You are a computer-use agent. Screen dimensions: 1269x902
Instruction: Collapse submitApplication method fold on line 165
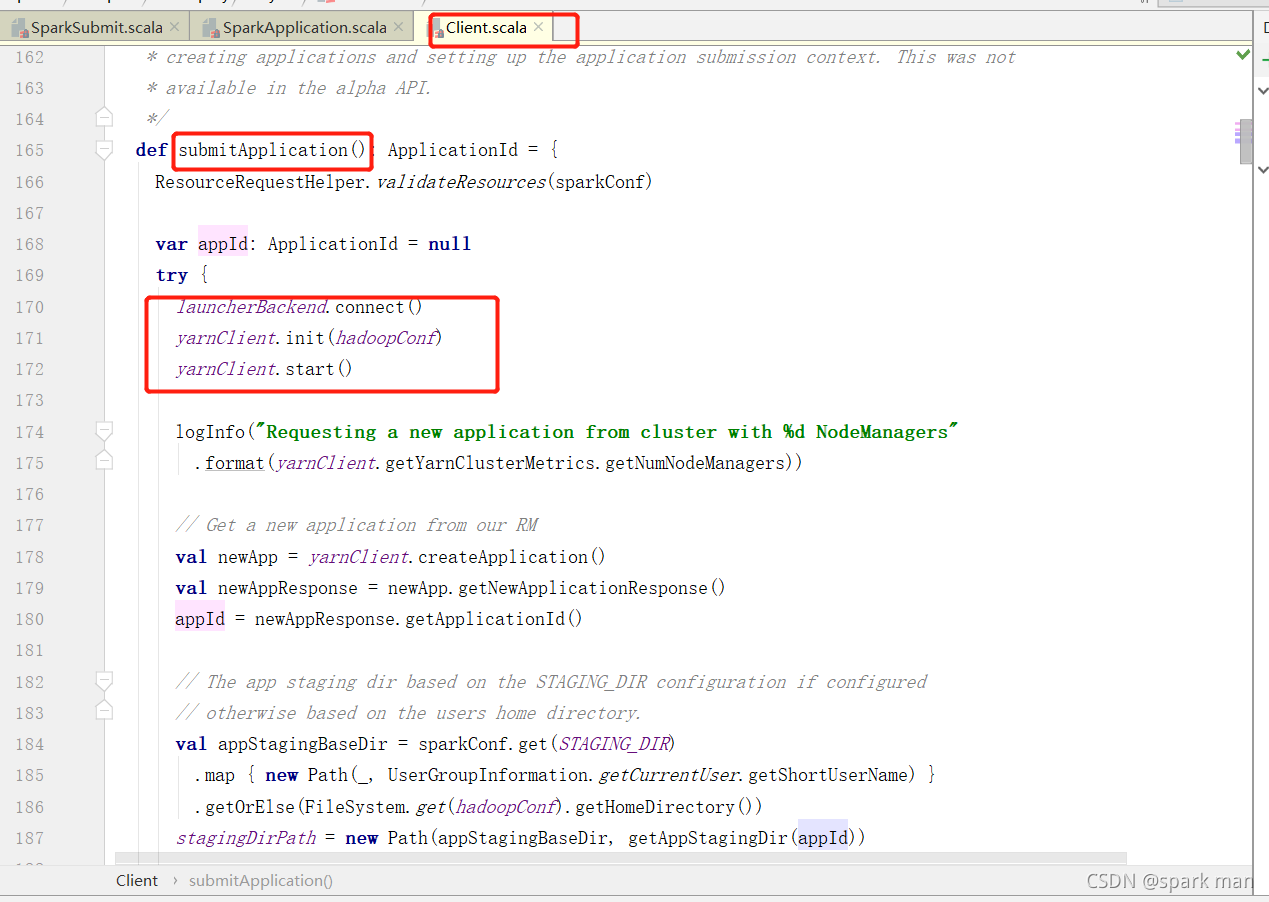[104, 150]
